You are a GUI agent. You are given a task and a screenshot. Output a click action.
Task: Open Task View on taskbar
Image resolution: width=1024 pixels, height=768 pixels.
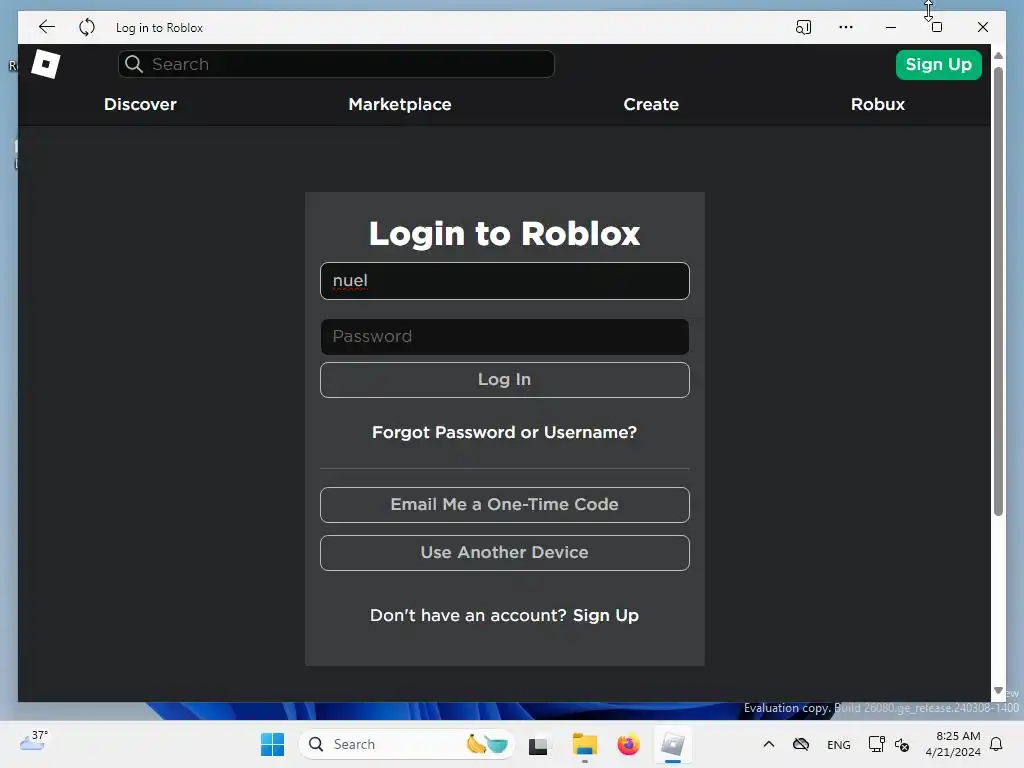[538, 745]
